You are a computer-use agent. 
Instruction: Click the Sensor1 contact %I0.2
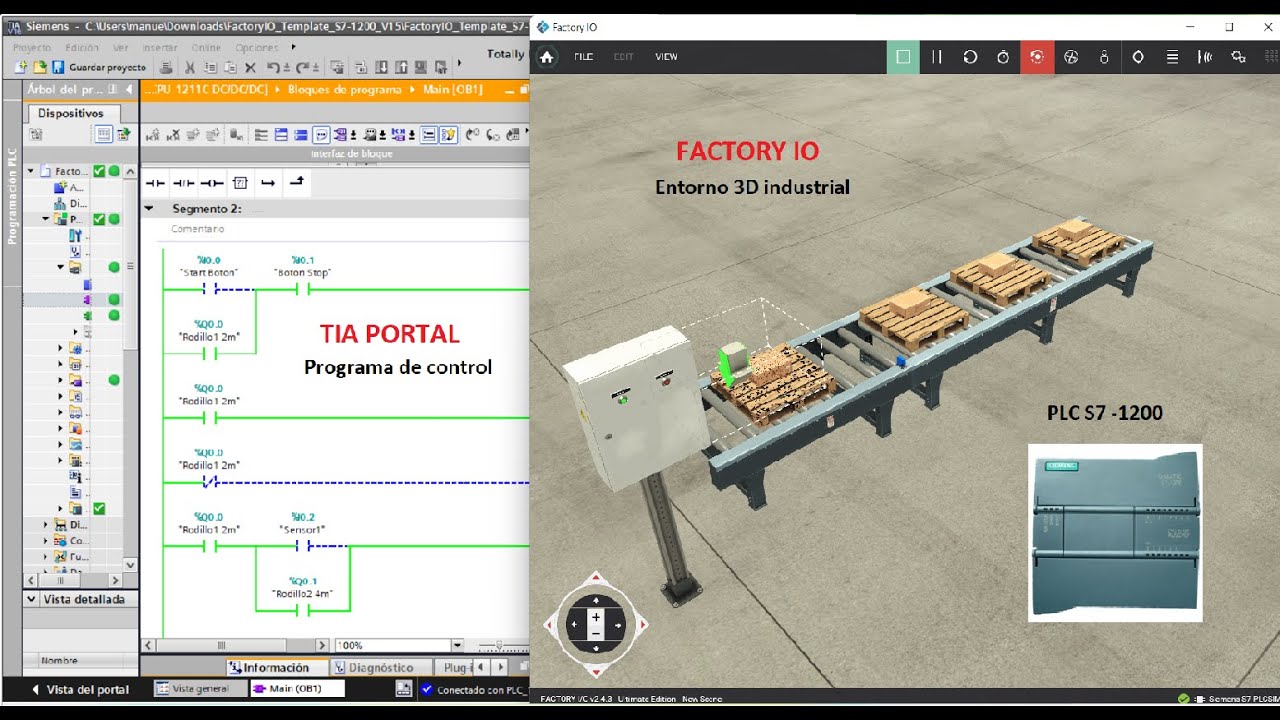(302, 546)
